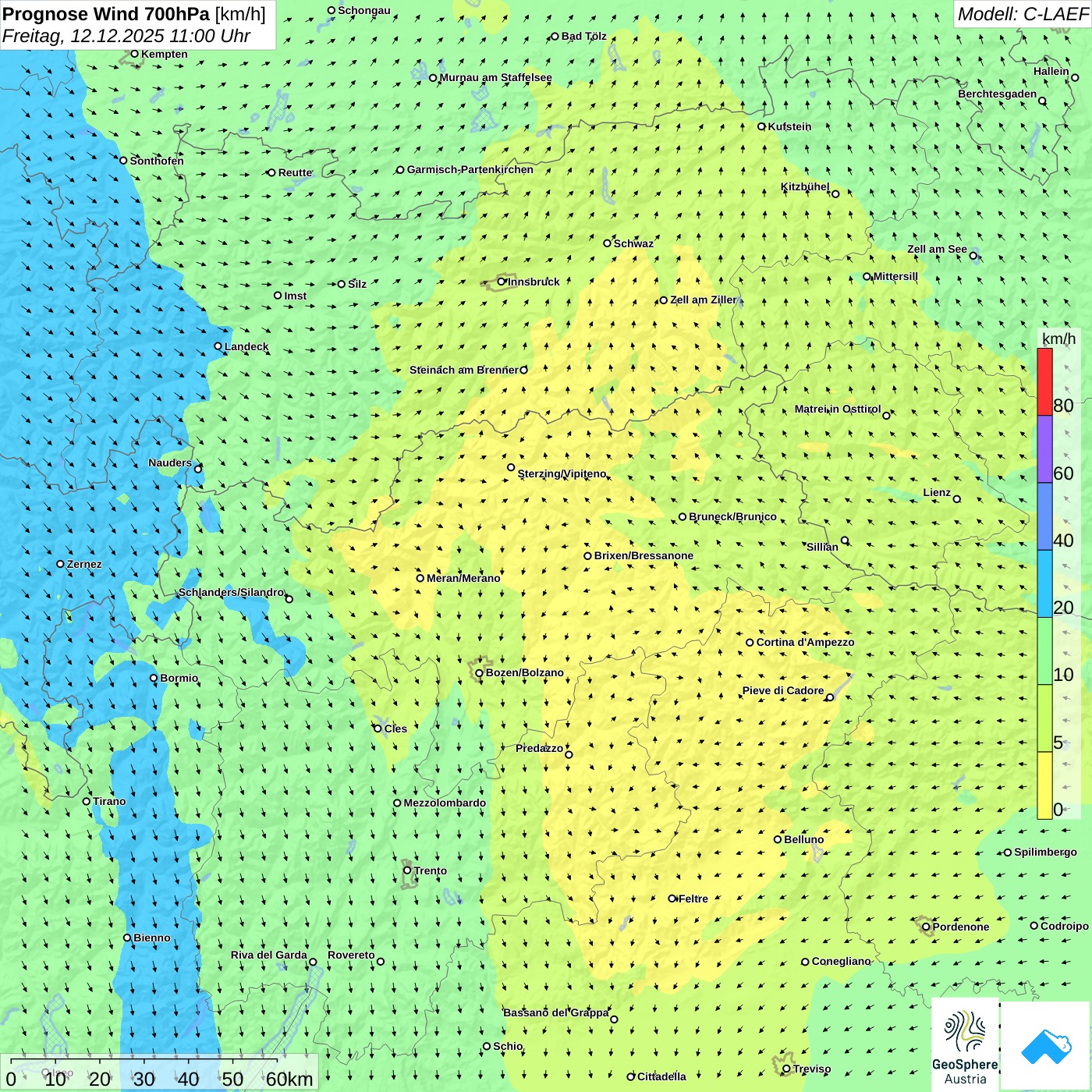Image resolution: width=1092 pixels, height=1092 pixels.
Task: Click the 'Riva del Garda' label
Action: 269,955
